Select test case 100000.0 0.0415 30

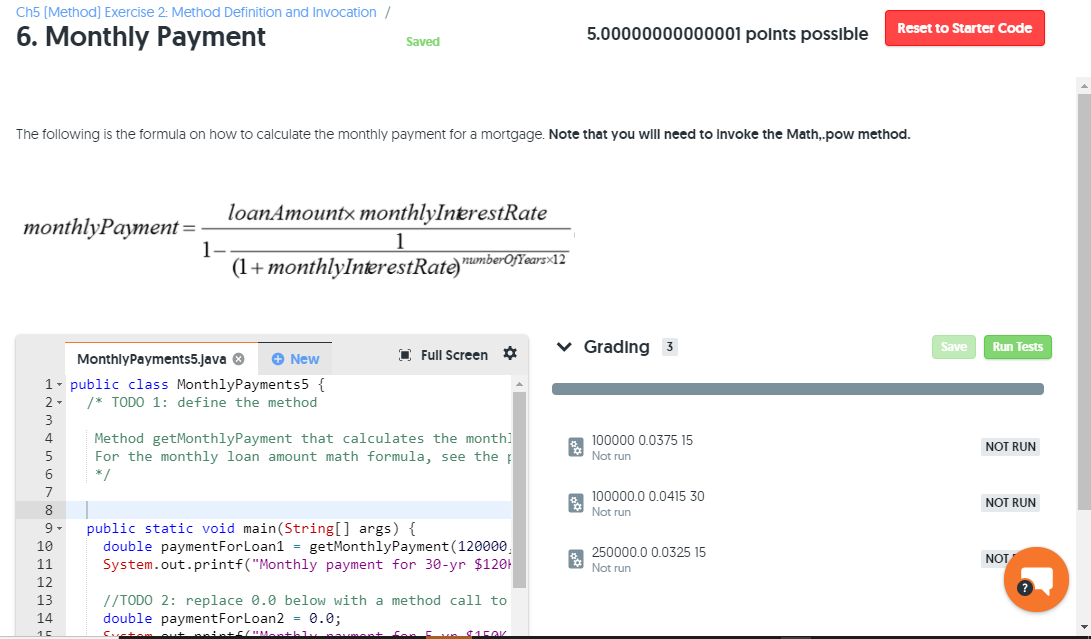(648, 496)
